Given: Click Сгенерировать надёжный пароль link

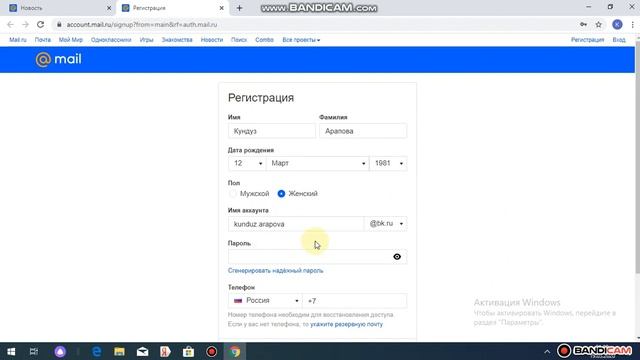Looking at the screenshot, I should (276, 271).
